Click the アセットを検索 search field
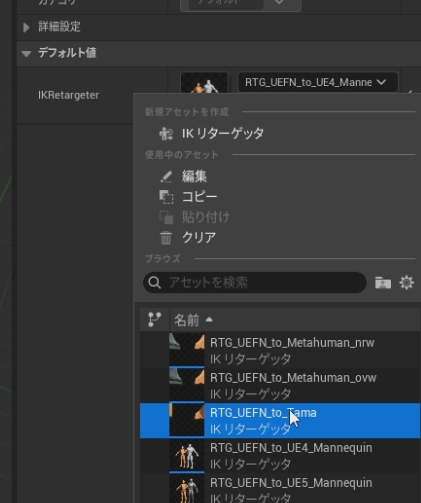 [255, 283]
